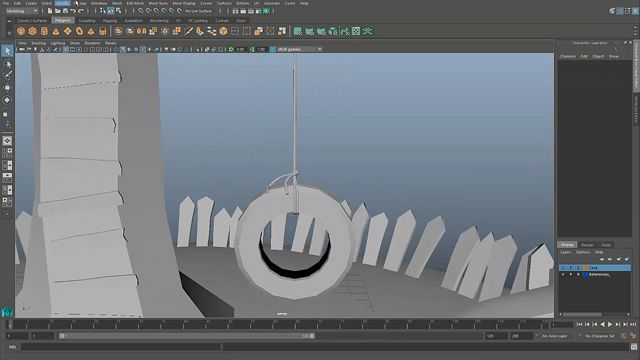Image resolution: width=640 pixels, height=360 pixels.
Task: Toggle the P playback box of Reference layer
Action: point(571,275)
